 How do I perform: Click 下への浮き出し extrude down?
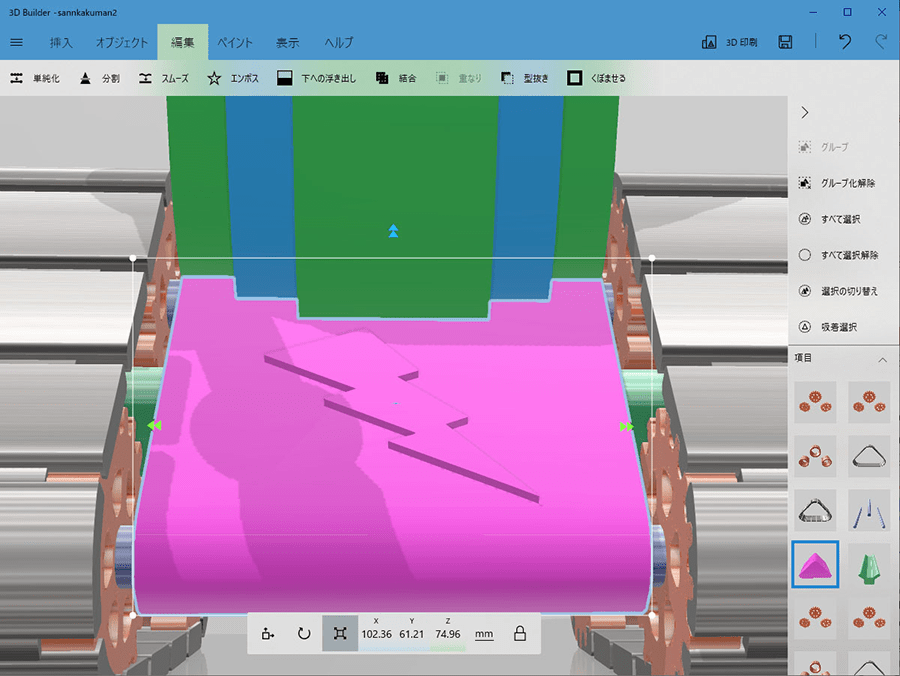316,79
